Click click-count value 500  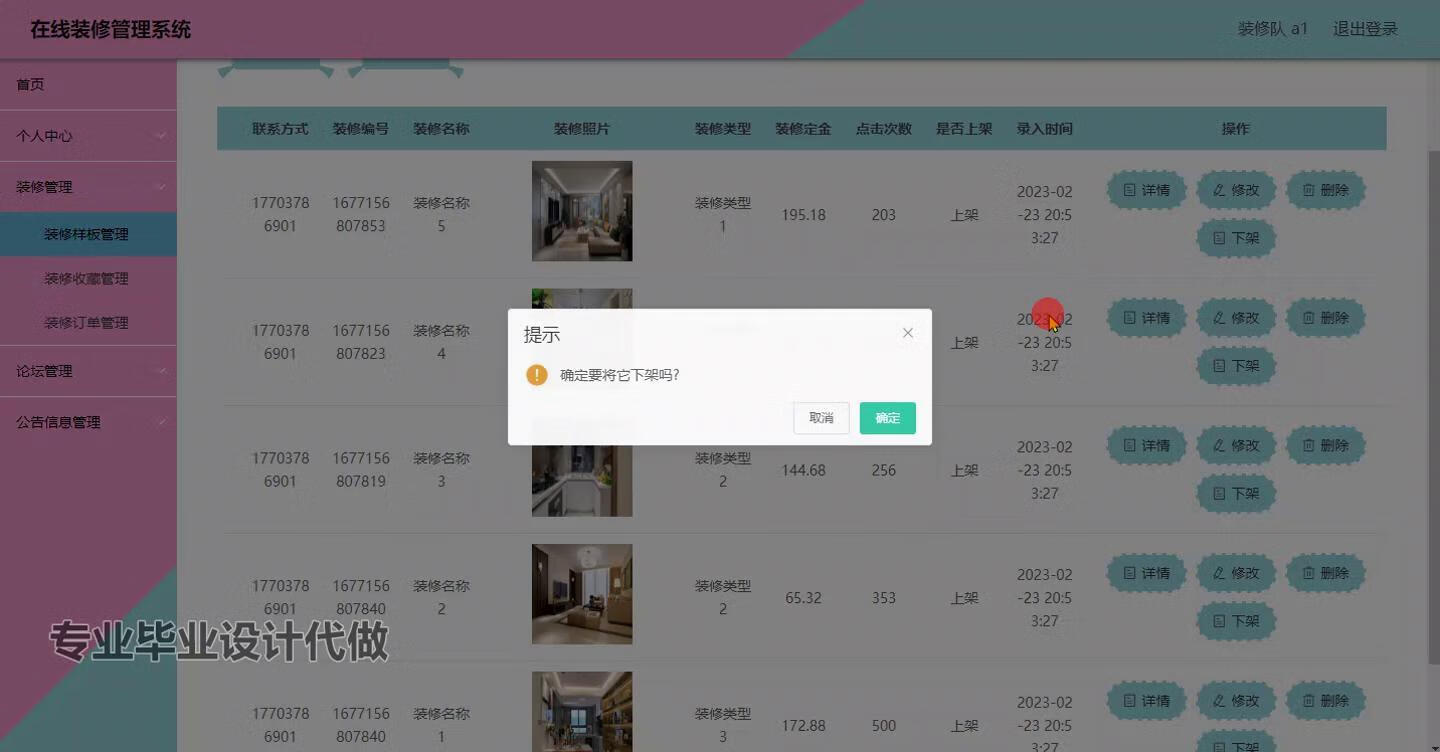pos(884,726)
